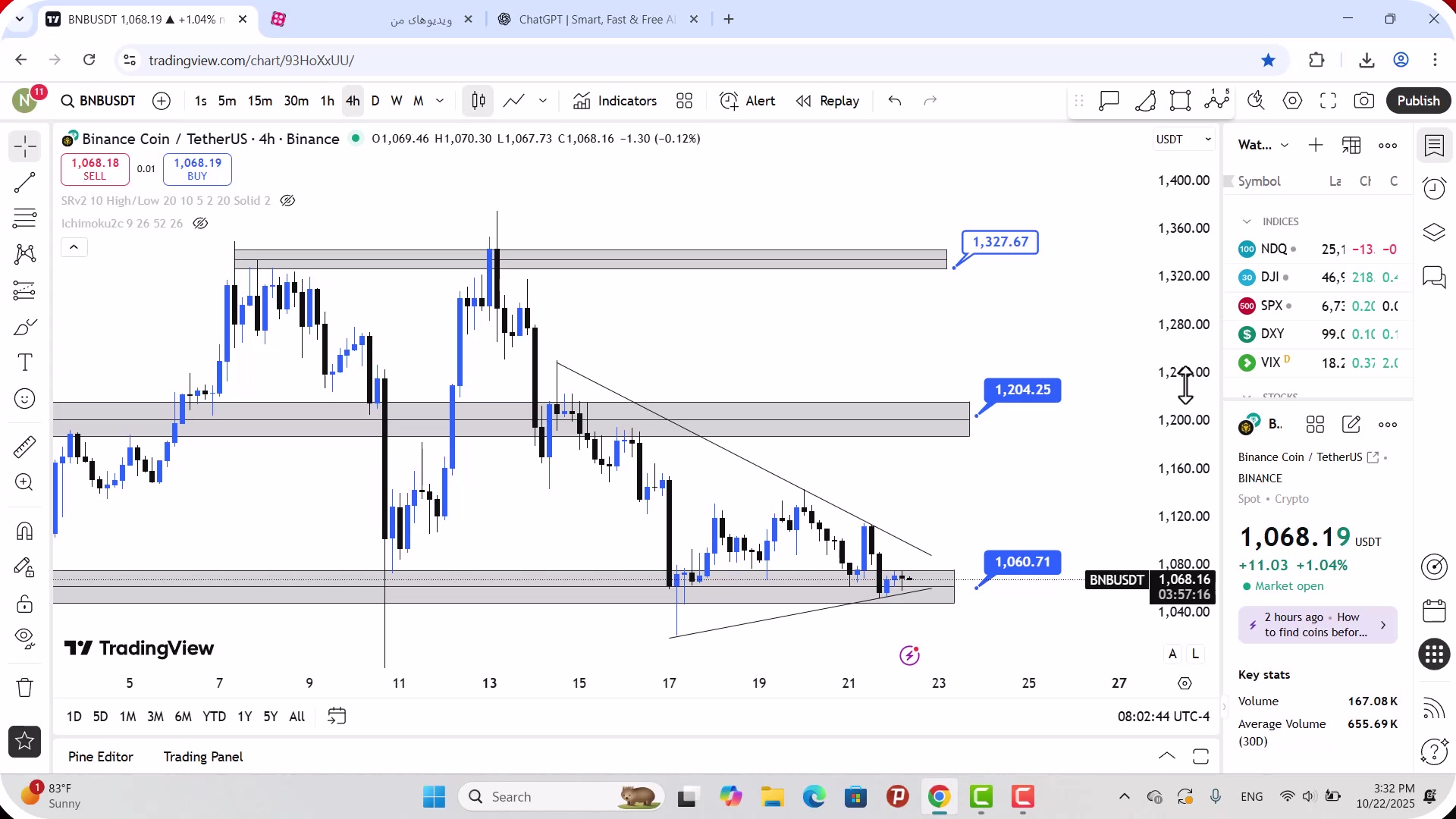
Task: Open the BNBUSDT symbol search
Action: tap(99, 101)
